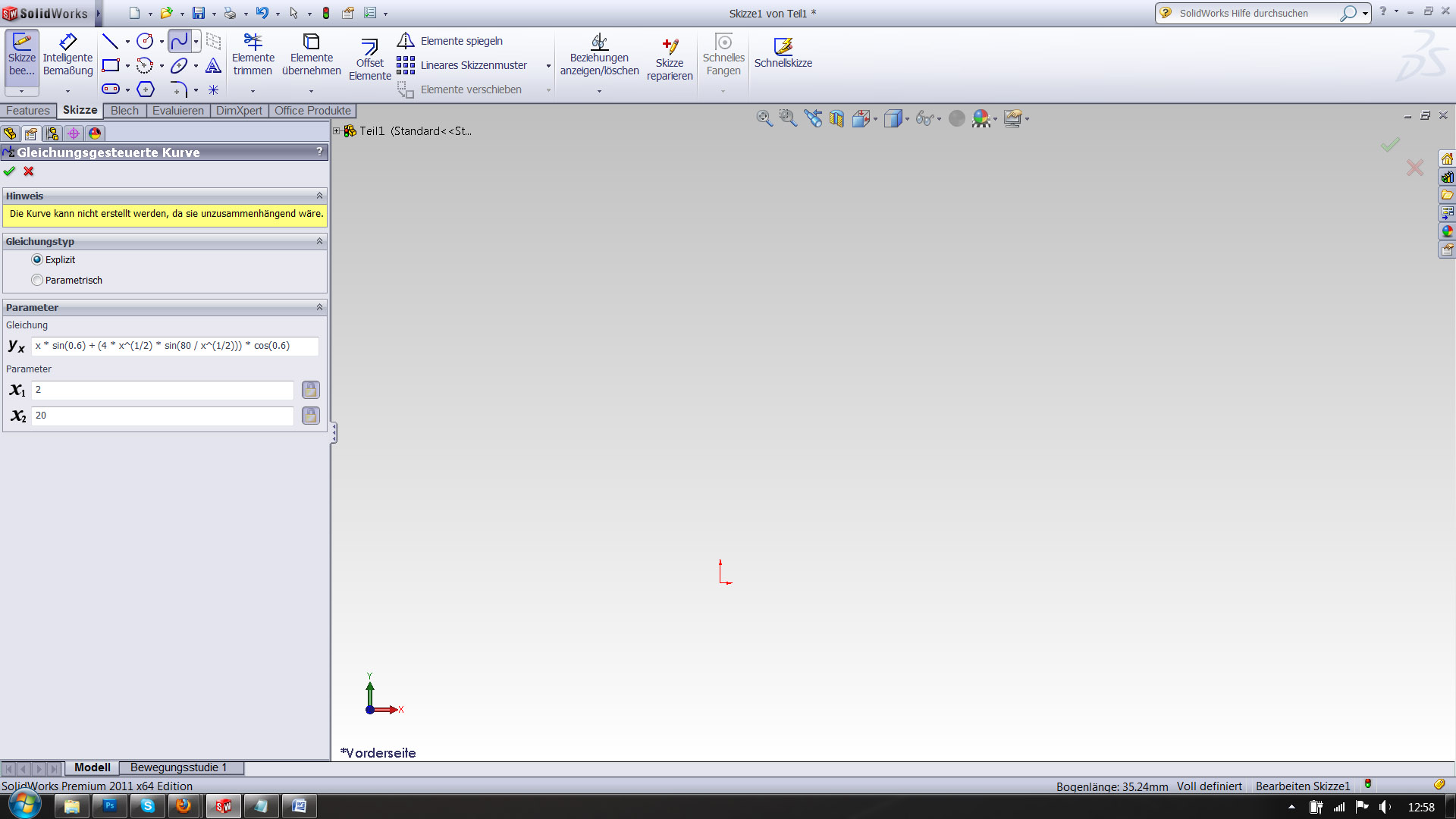The image size is (1456, 819).
Task: Click the Intelligente Bemaßung dimension tool
Action: [67, 55]
